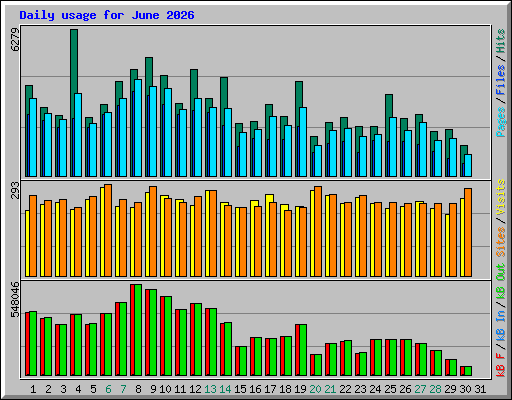Select the "kB Out" legend label
The height and width of the screenshot is (400, 512).
click(x=501, y=282)
